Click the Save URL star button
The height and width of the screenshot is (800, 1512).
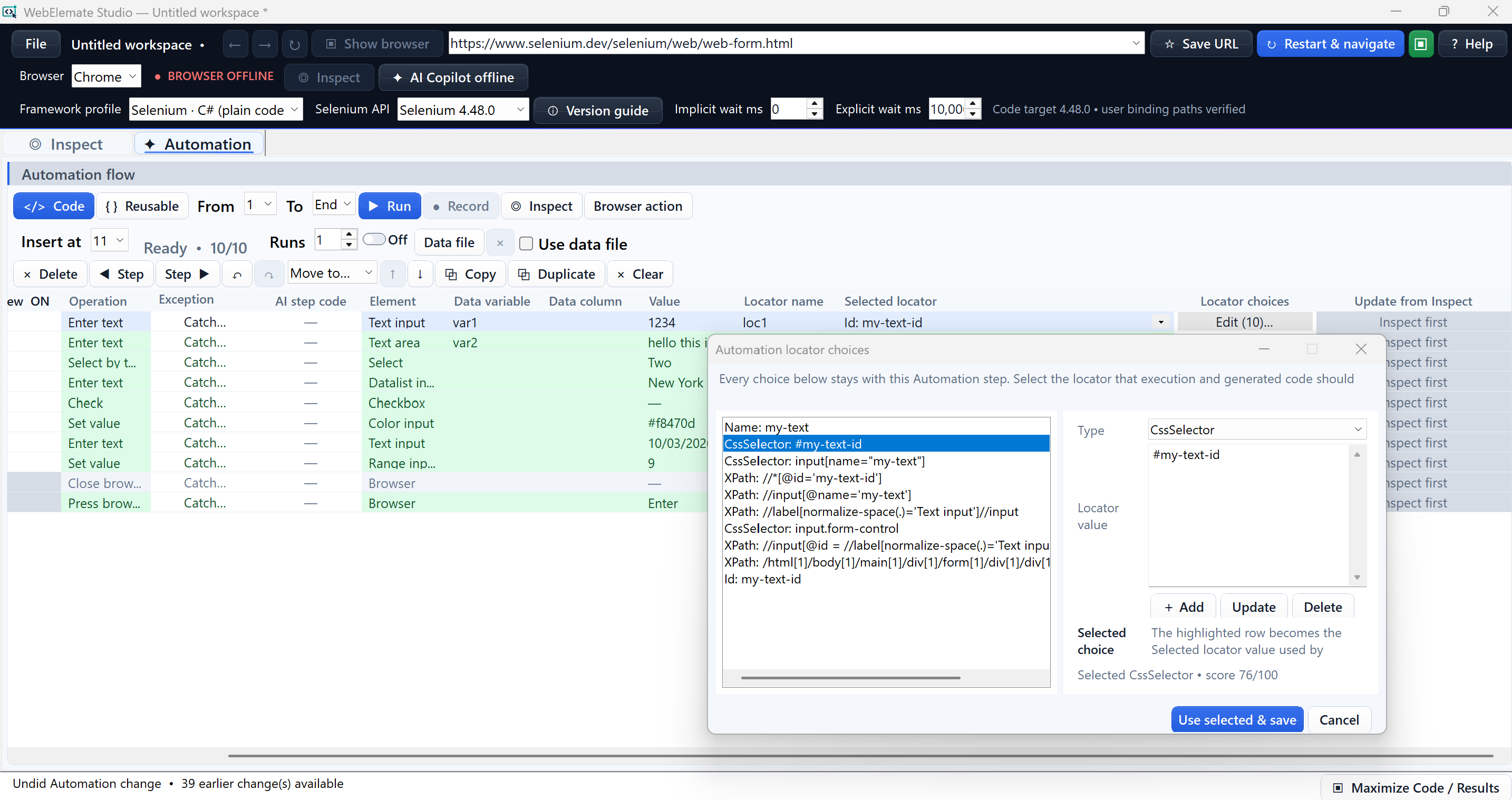1201,44
